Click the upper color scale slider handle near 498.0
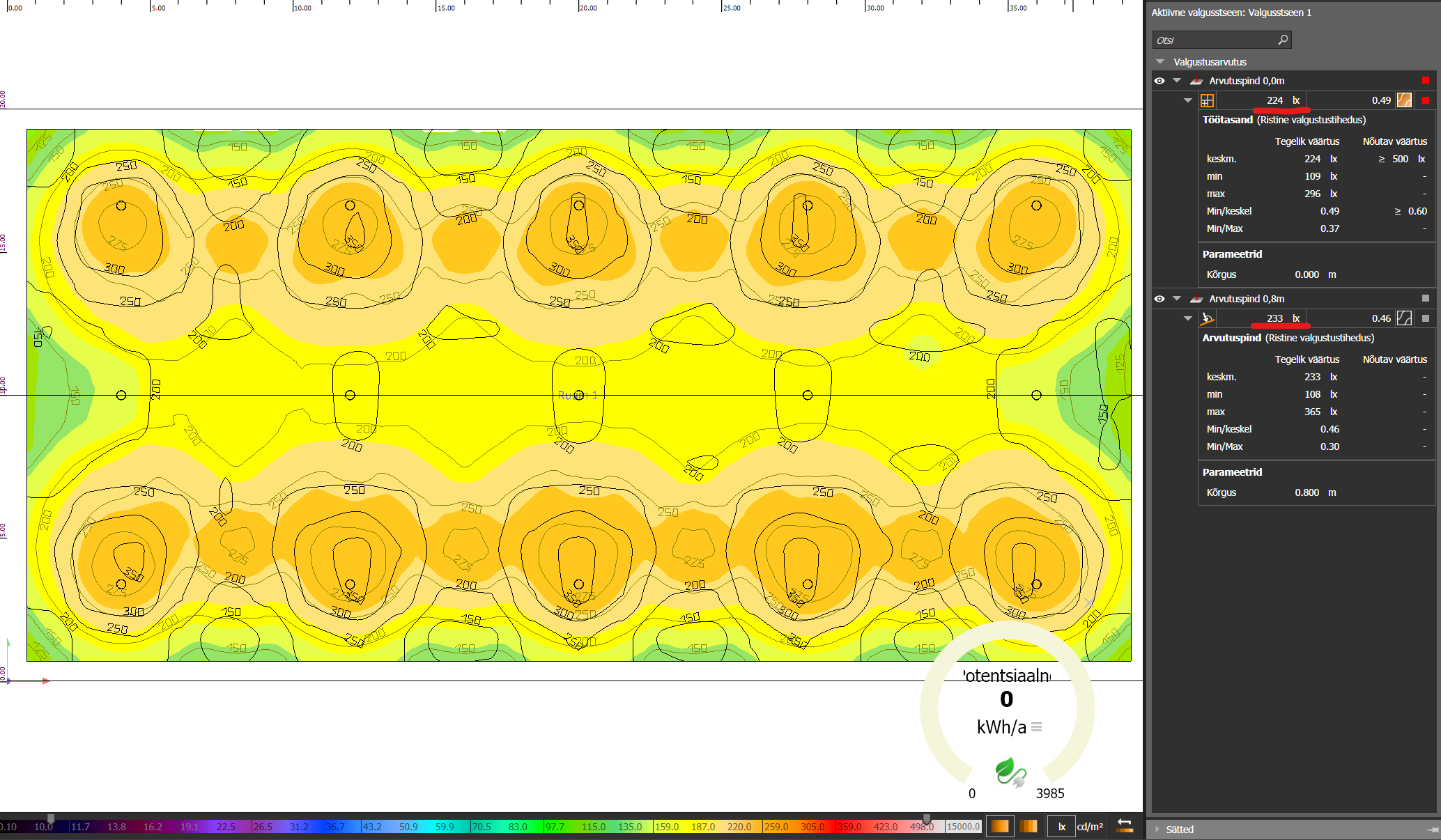Image resolution: width=1441 pixels, height=840 pixels. point(927,818)
